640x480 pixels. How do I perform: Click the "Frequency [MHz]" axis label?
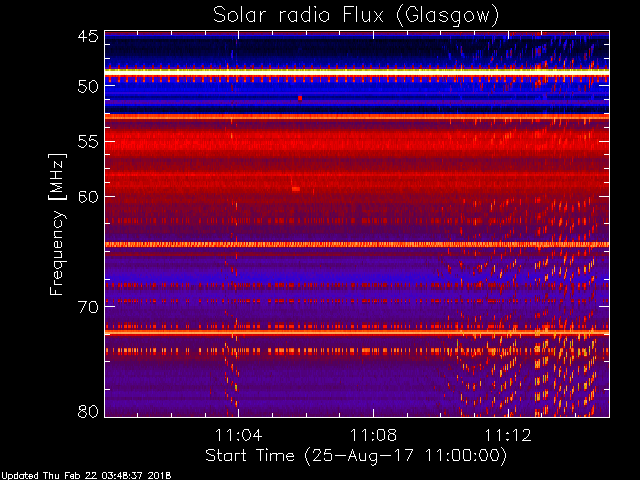point(57,224)
